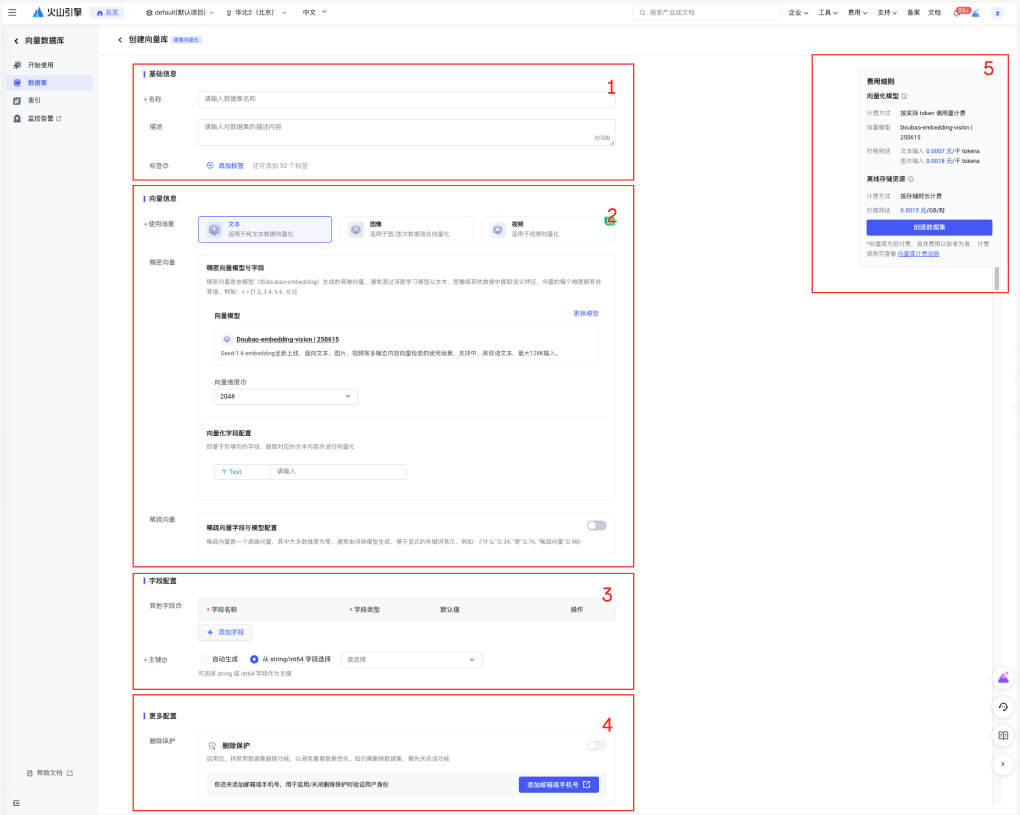Open the 费用 menu in top navigation
The width and height of the screenshot is (1020, 815).
857,13
